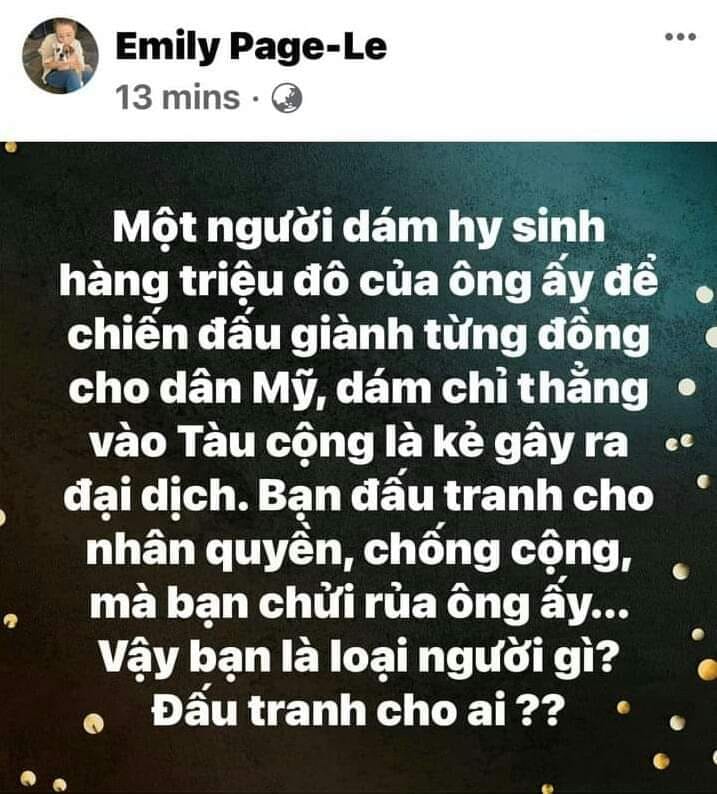The height and width of the screenshot is (794, 717).
Task: Open the three-dot post options menu
Action: click(x=680, y=36)
